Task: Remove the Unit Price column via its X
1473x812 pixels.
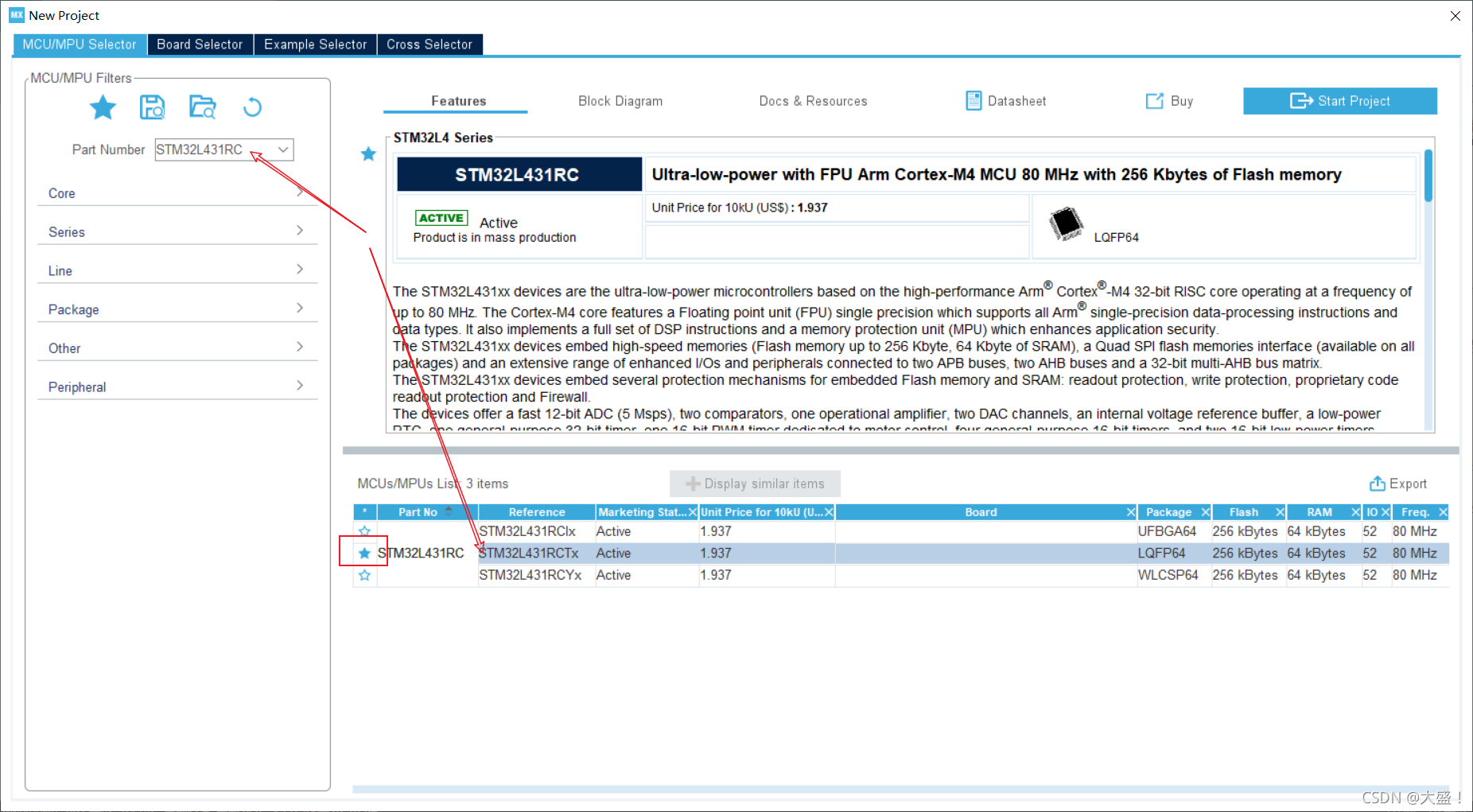Action: 829,512
